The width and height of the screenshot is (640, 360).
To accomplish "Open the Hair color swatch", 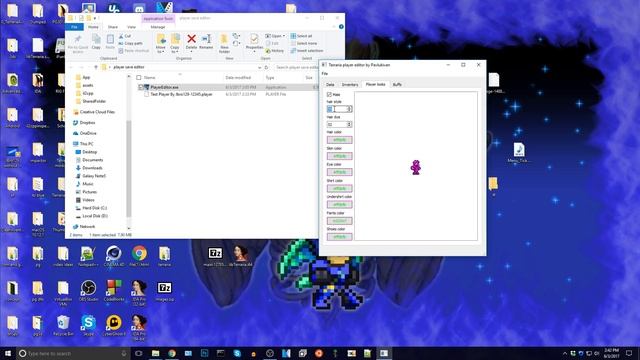I will coord(339,140).
